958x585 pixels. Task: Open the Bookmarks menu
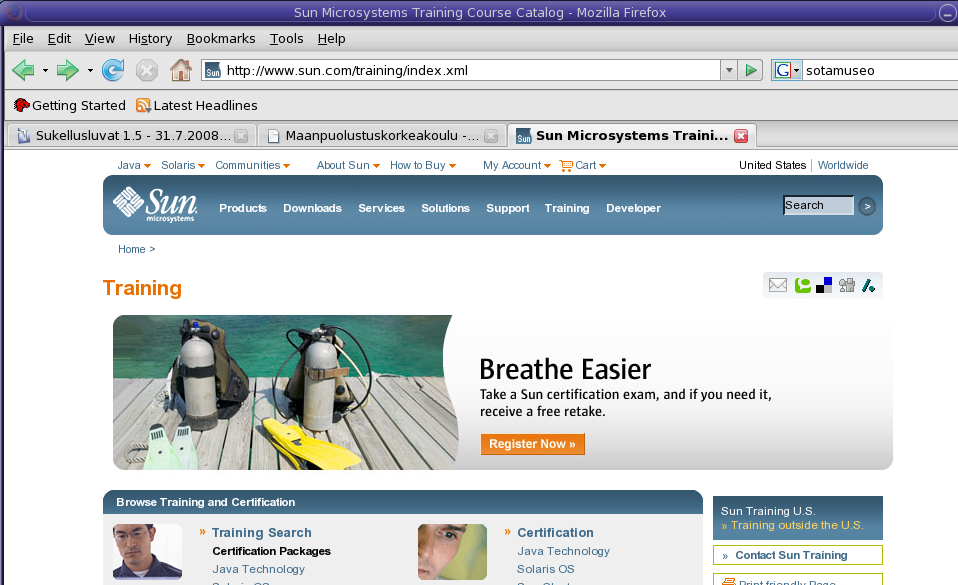(221, 39)
